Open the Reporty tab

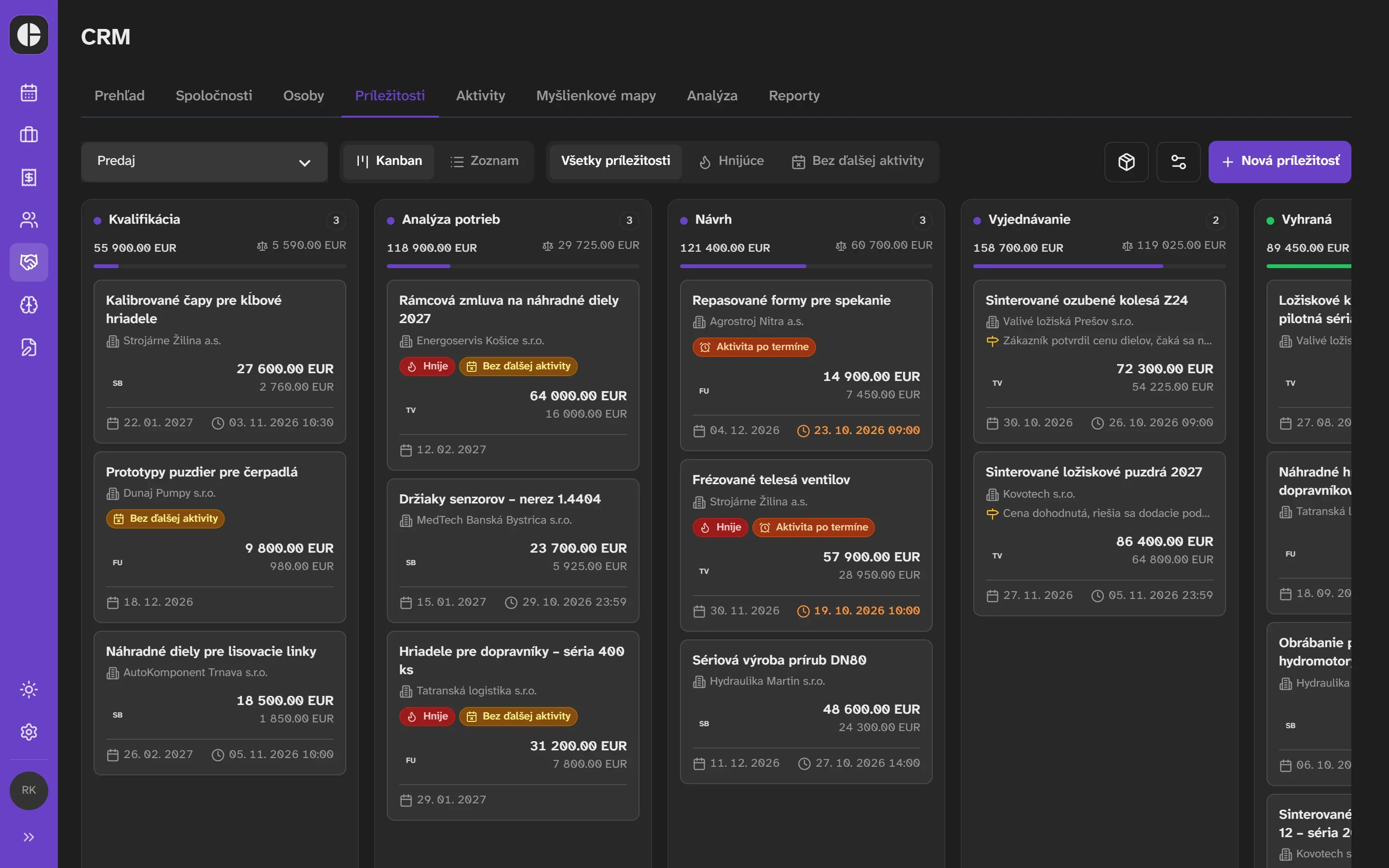794,96
